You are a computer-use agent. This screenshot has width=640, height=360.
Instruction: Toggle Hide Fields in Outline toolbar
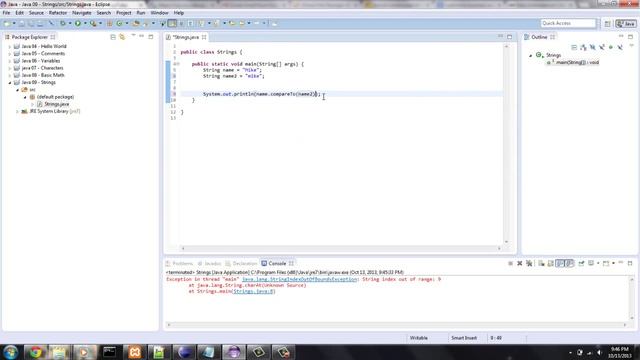(592, 47)
